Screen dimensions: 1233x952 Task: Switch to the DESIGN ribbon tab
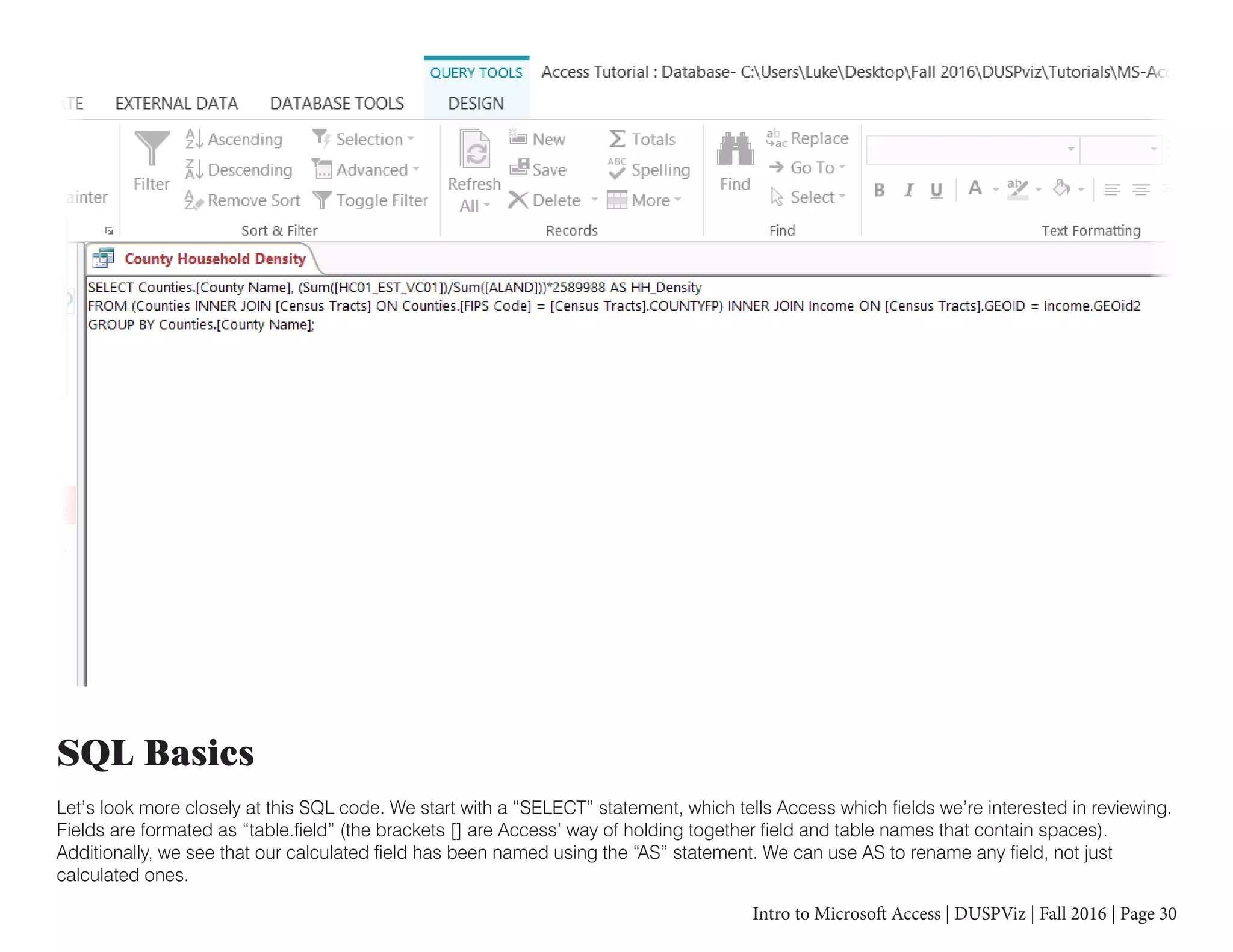point(476,104)
